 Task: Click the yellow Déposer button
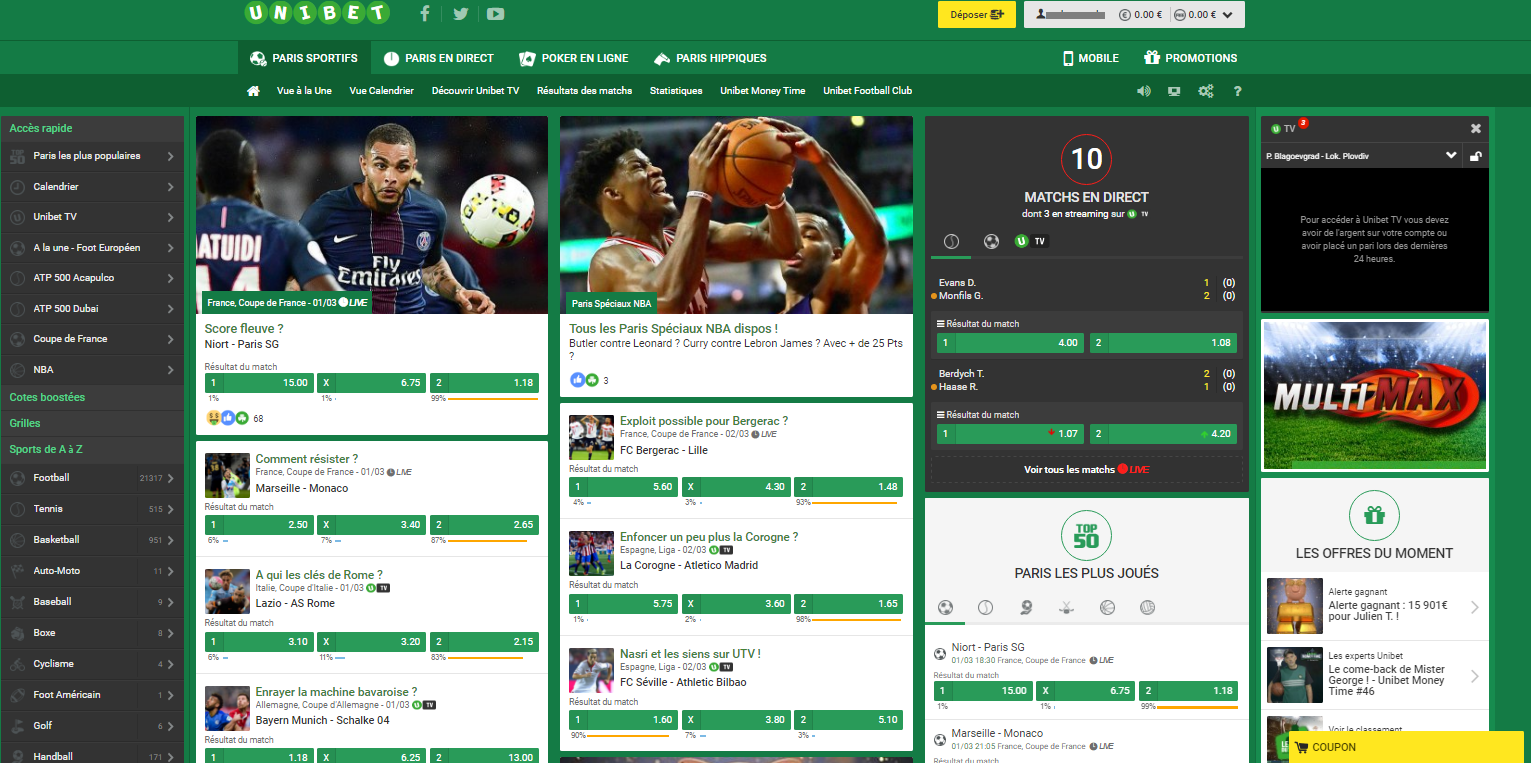click(x=976, y=15)
